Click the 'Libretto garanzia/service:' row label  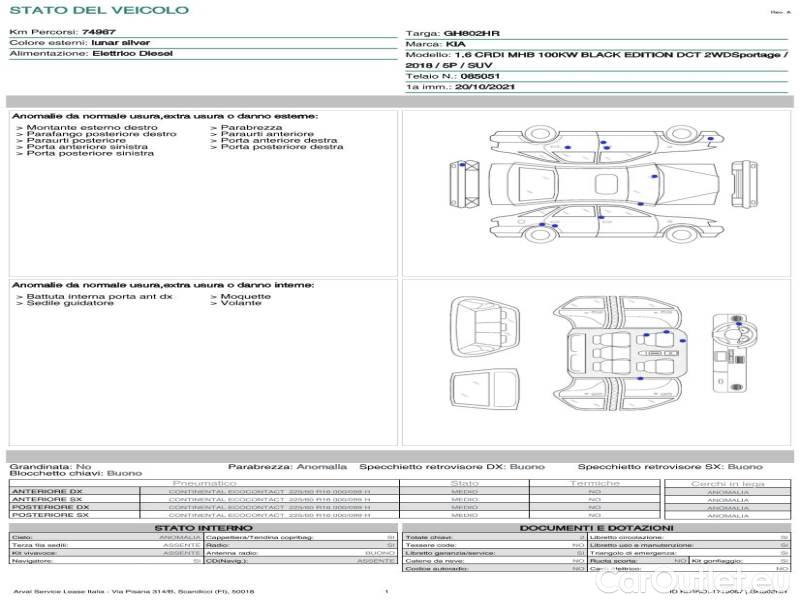450,553
